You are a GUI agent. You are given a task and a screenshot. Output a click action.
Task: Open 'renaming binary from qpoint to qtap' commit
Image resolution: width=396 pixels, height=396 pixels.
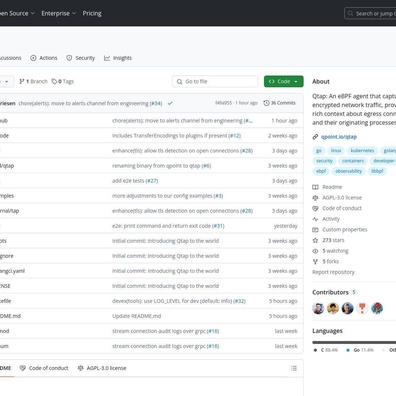click(156, 166)
